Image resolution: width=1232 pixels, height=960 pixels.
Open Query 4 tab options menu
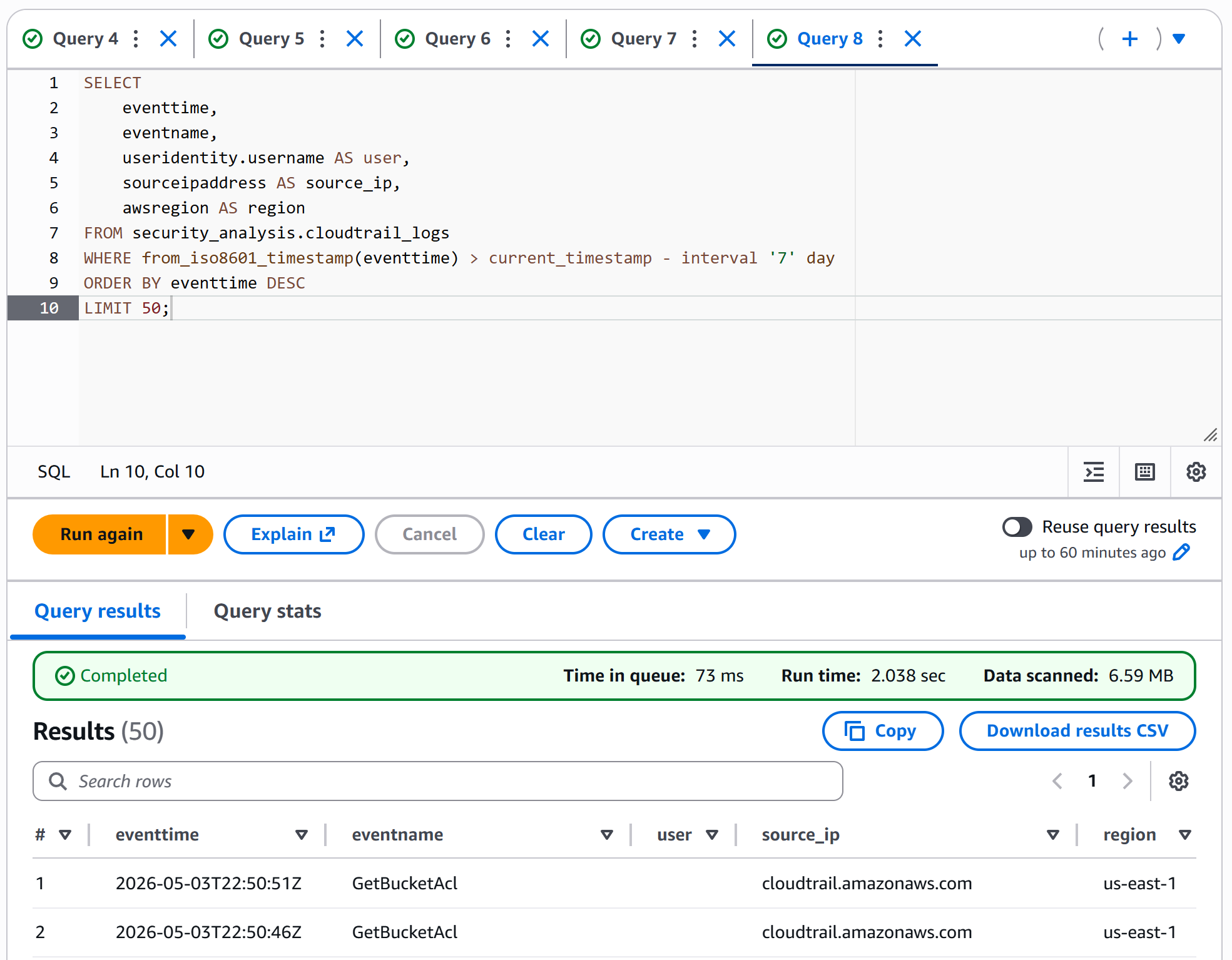click(136, 39)
